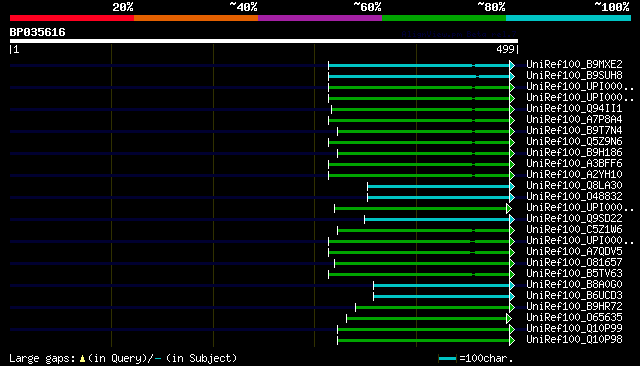Click the purple ~60% legend segment

320,18
